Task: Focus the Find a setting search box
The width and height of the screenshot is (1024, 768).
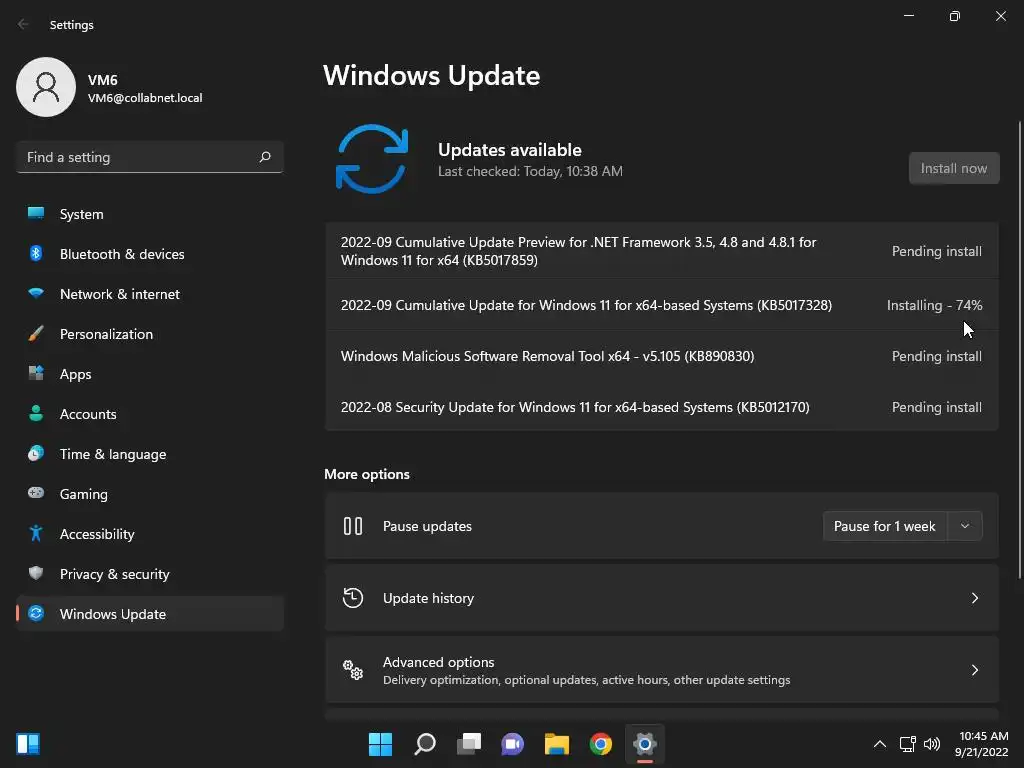Action: pyautogui.click(x=150, y=157)
